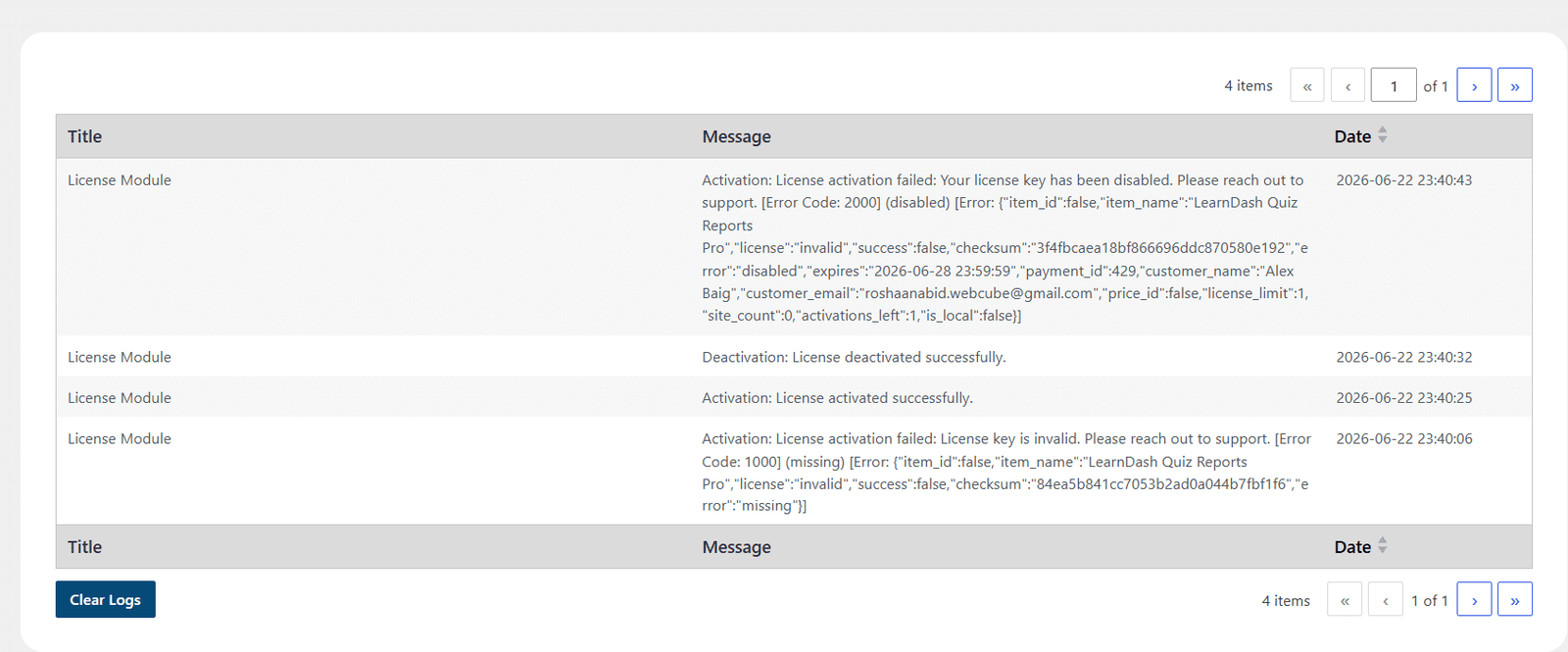Click the sort arrows beside top Date
Image resolution: width=1568 pixels, height=652 pixels.
click(1383, 135)
